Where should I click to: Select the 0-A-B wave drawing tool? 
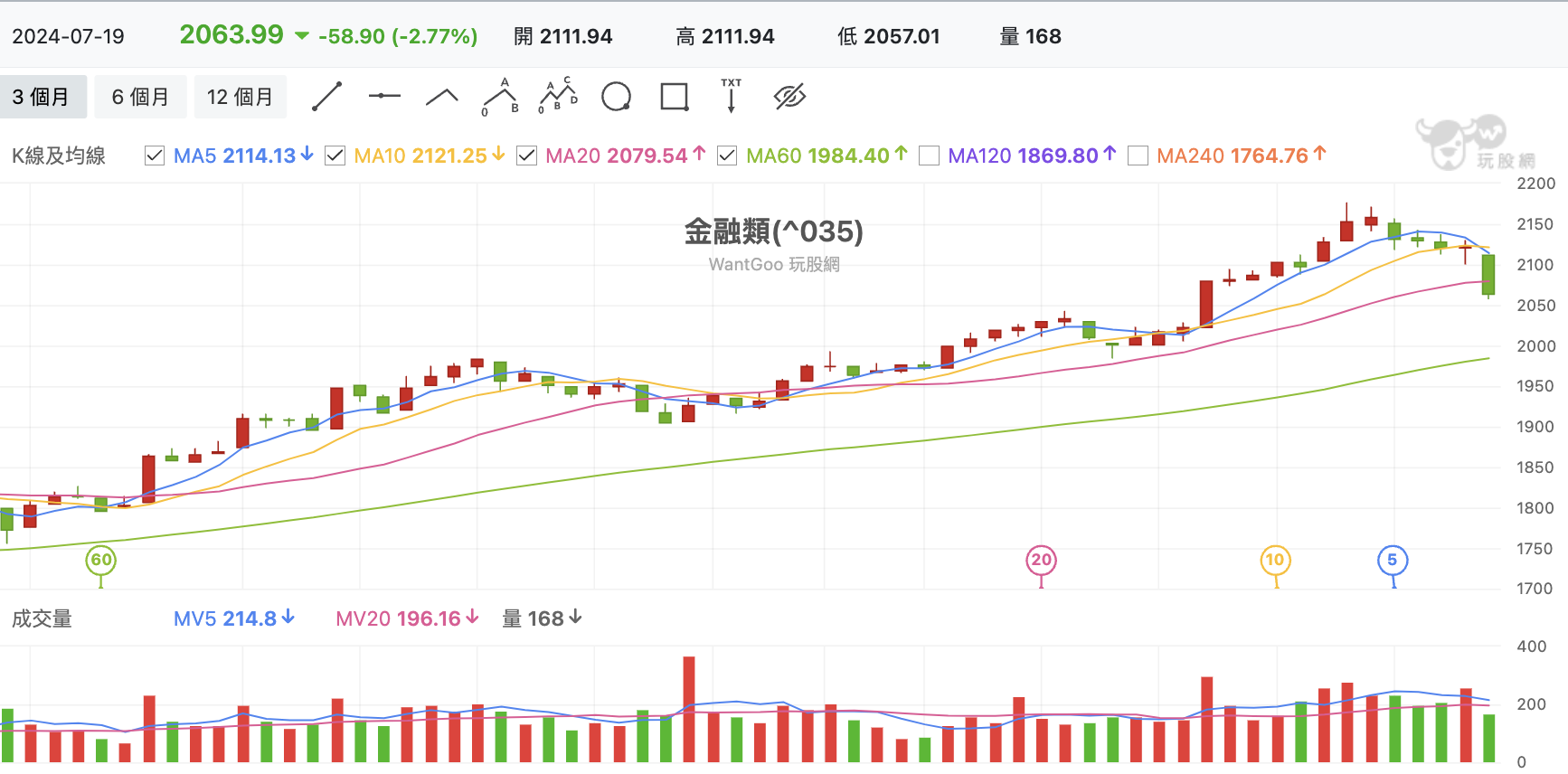(x=501, y=97)
